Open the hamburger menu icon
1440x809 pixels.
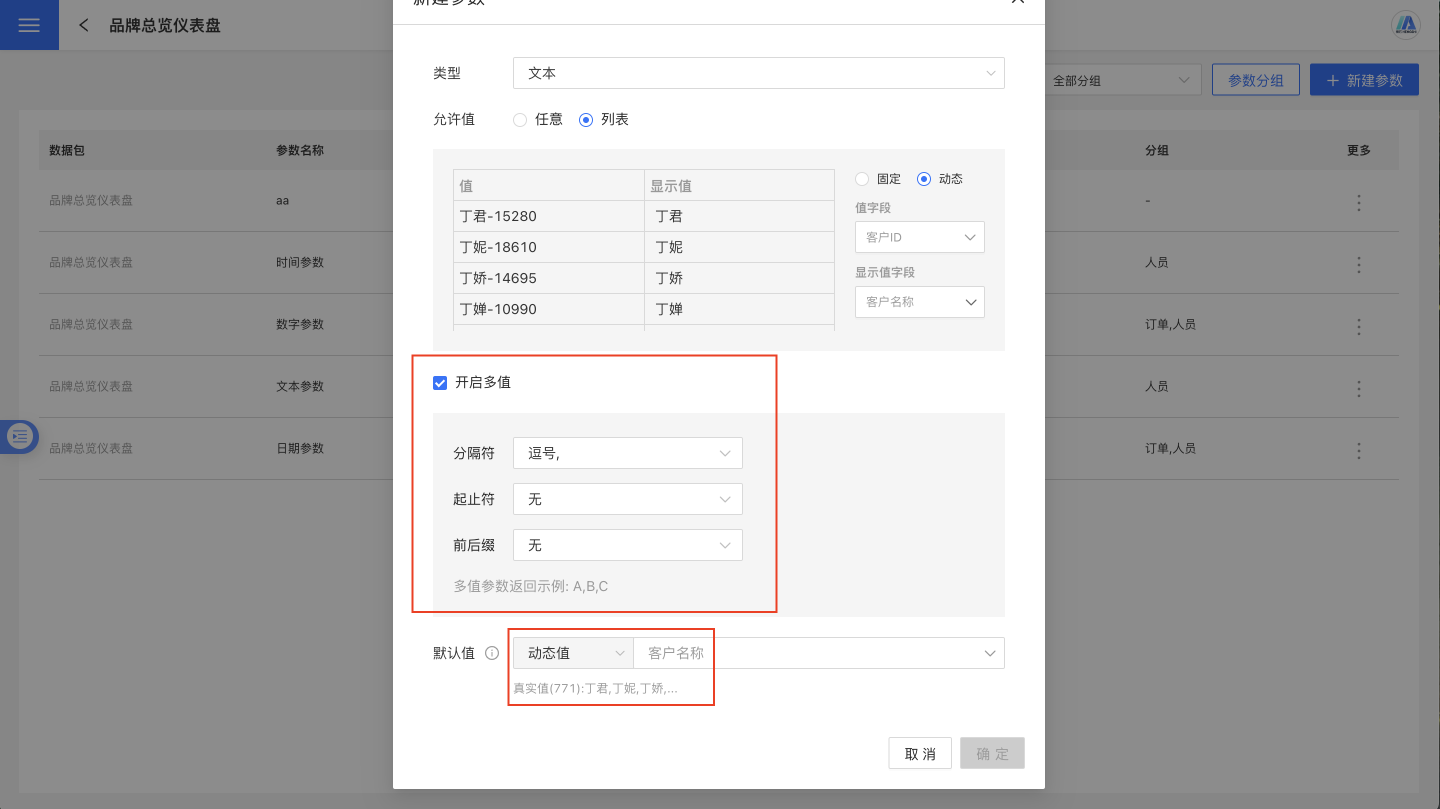(29, 25)
